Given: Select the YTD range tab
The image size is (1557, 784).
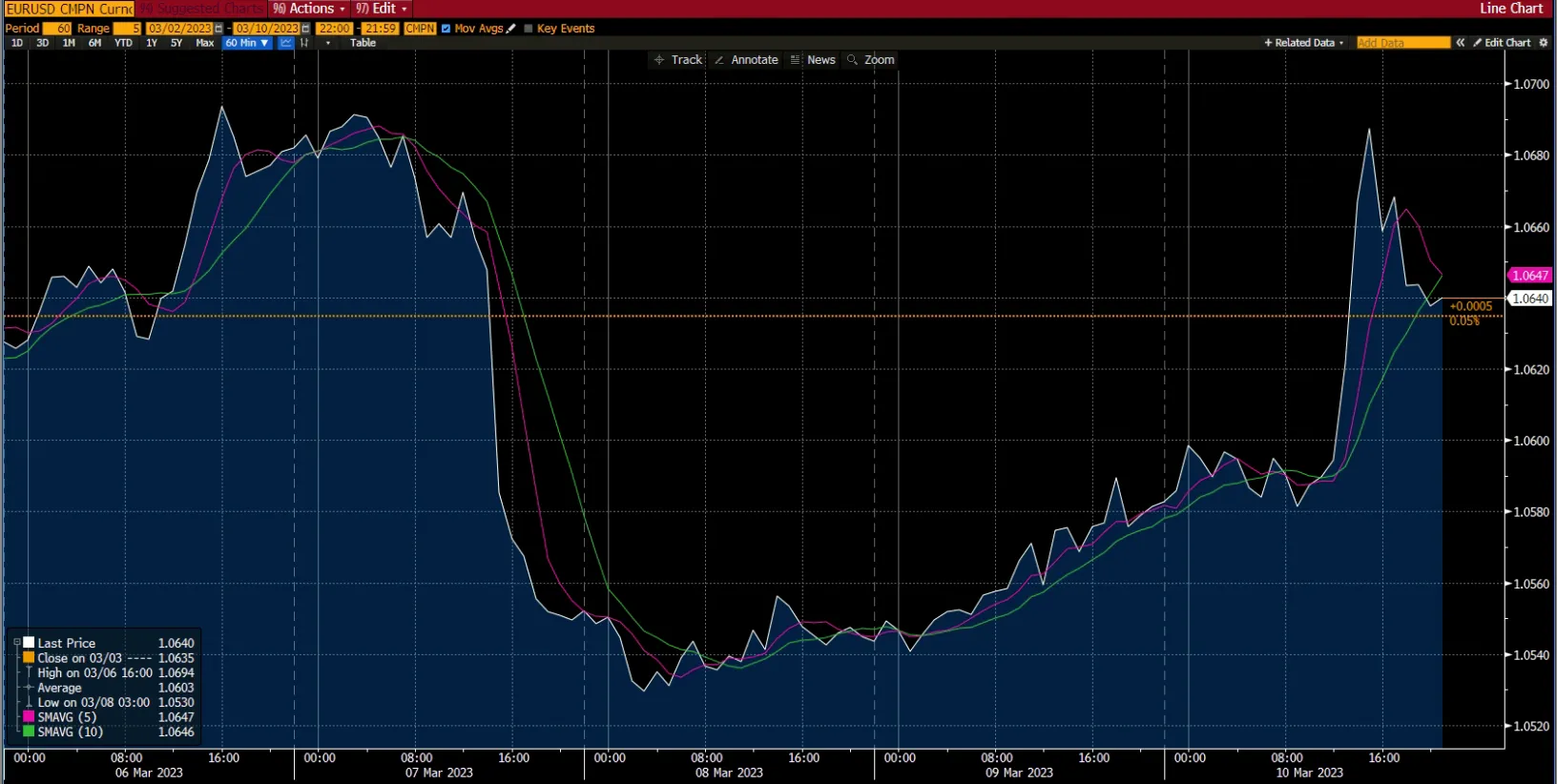Looking at the screenshot, I should pyautogui.click(x=123, y=43).
